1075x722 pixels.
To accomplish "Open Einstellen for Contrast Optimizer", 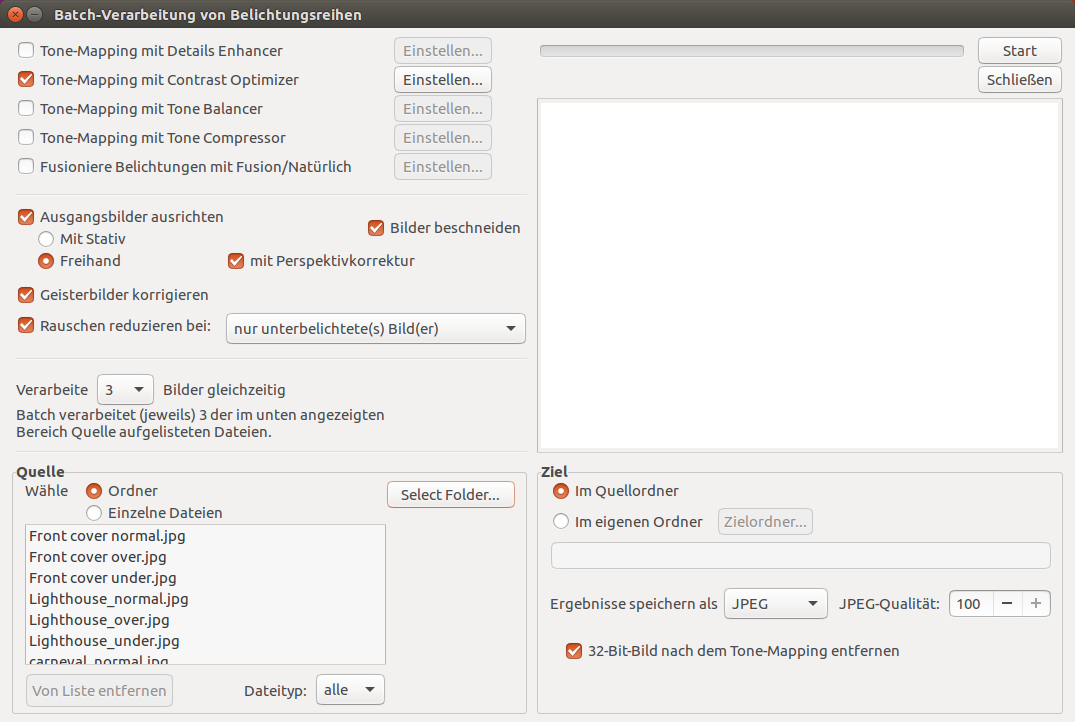I will tap(442, 80).
